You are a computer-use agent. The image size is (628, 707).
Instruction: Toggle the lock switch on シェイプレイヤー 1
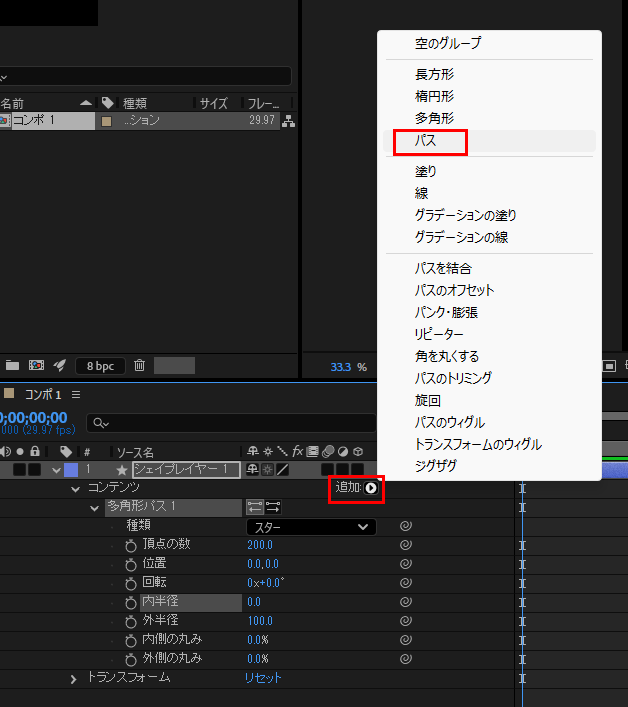(34, 470)
